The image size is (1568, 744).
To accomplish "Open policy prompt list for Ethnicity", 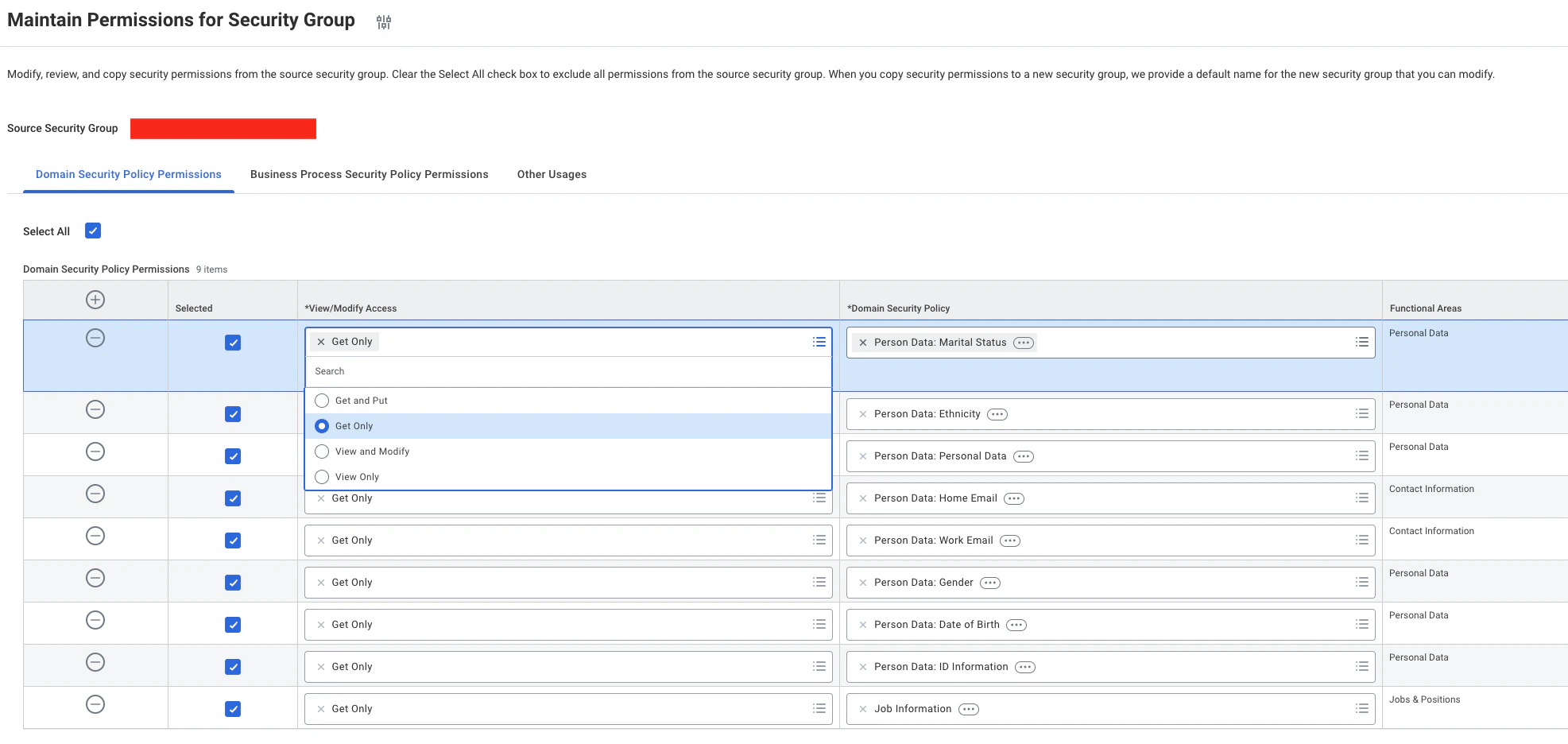I will (1362, 413).
